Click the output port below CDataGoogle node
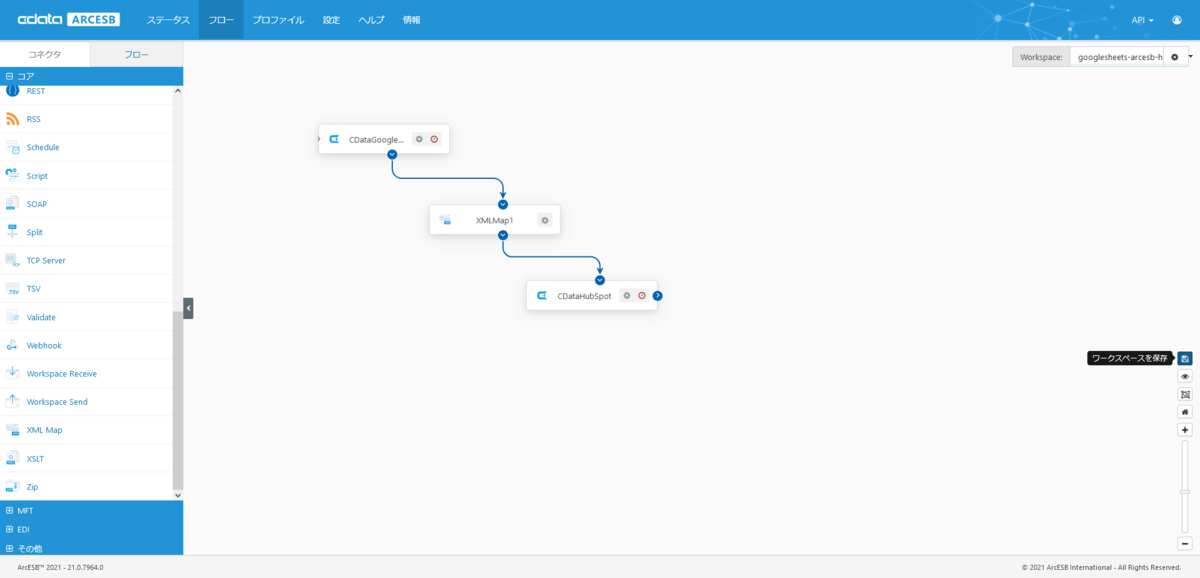Image resolution: width=1200 pixels, height=578 pixels. 392,154
